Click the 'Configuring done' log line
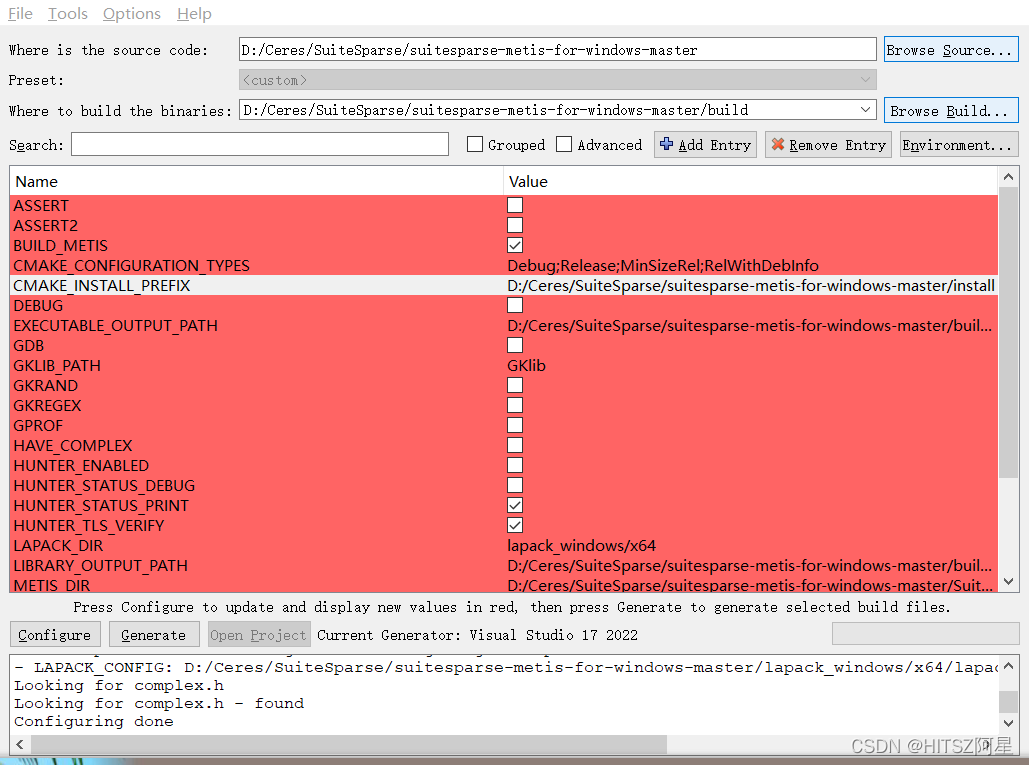This screenshot has height=765, width=1029. (94, 721)
